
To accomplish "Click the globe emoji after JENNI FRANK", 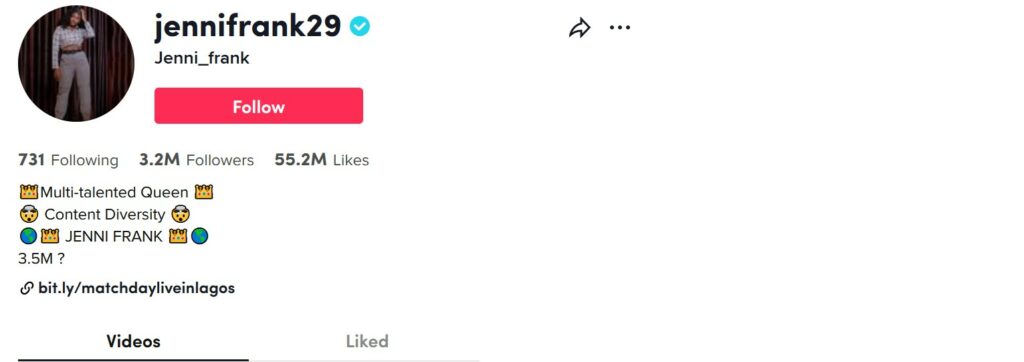I will click(x=200, y=237).
